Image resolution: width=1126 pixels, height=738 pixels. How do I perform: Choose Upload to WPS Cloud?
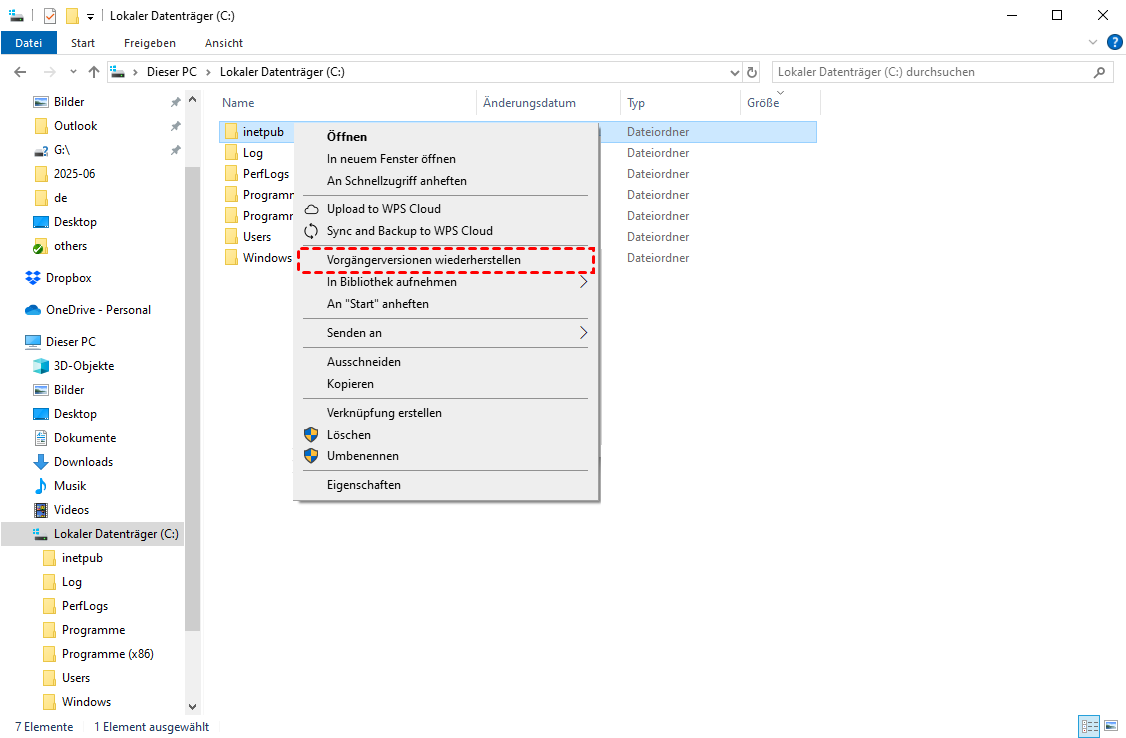pyautogui.click(x=446, y=209)
